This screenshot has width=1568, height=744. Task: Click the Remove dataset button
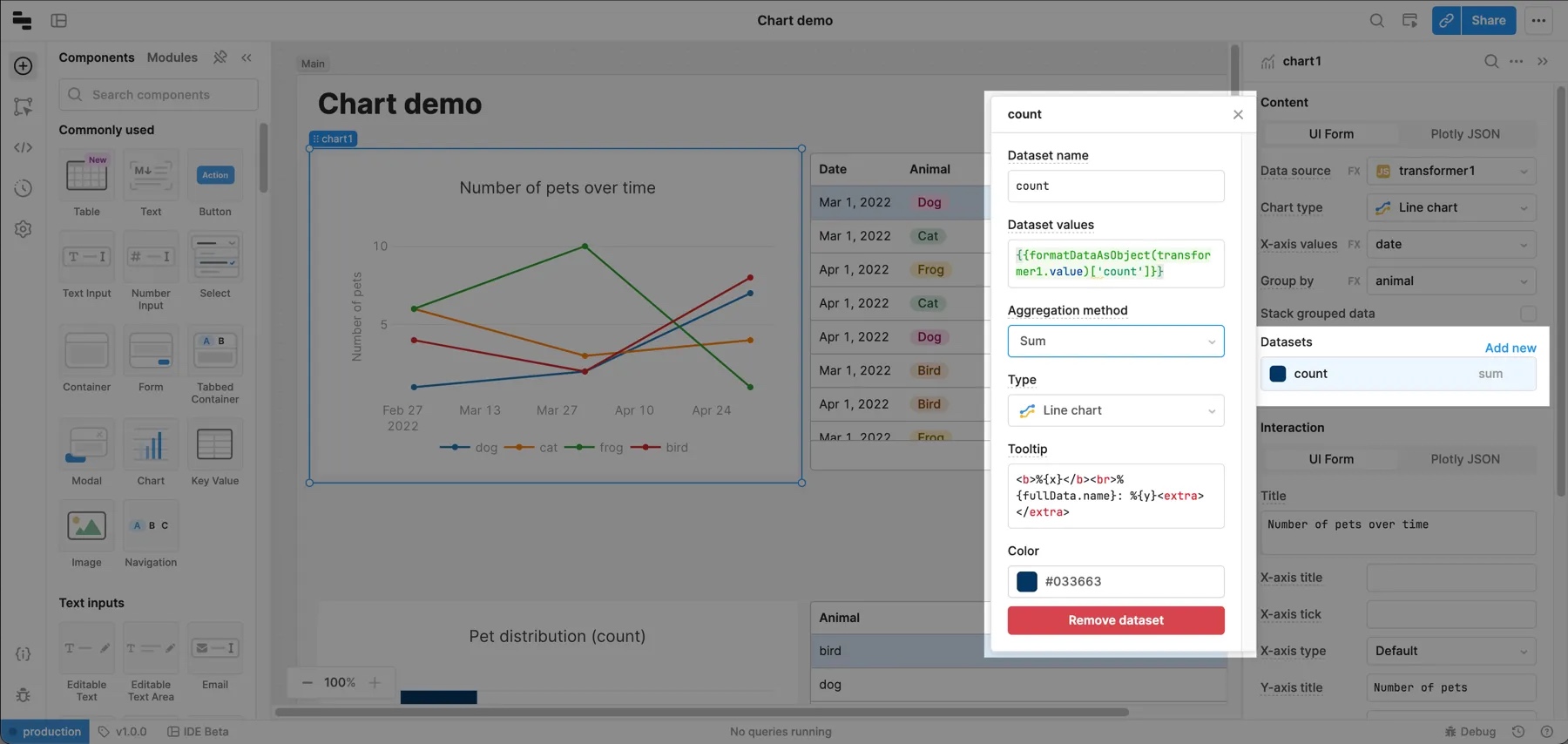[x=1116, y=620]
